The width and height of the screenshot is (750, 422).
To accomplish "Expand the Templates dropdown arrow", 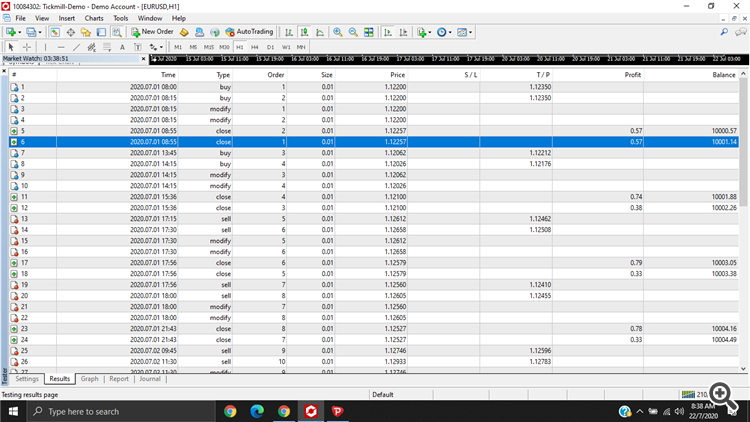I will click(x=471, y=33).
